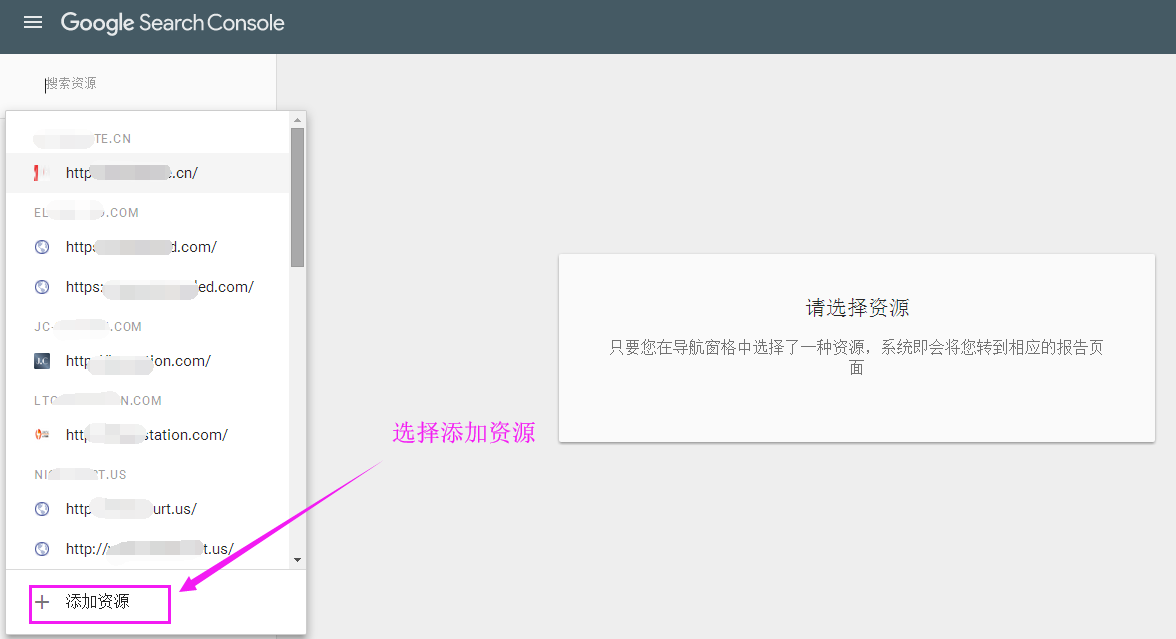1176x639 pixels.
Task: Click the group header ending in N.COM
Action: tap(98, 400)
